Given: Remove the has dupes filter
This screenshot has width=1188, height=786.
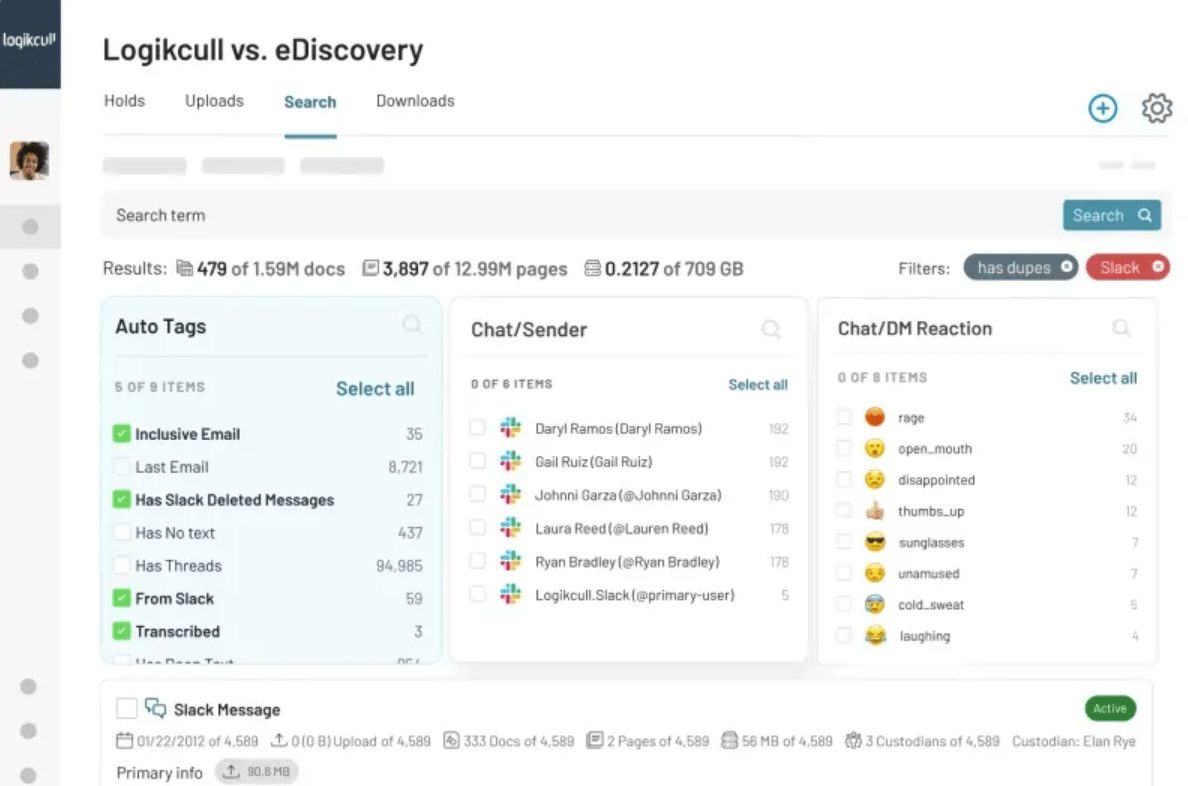Looking at the screenshot, I should (x=1067, y=267).
